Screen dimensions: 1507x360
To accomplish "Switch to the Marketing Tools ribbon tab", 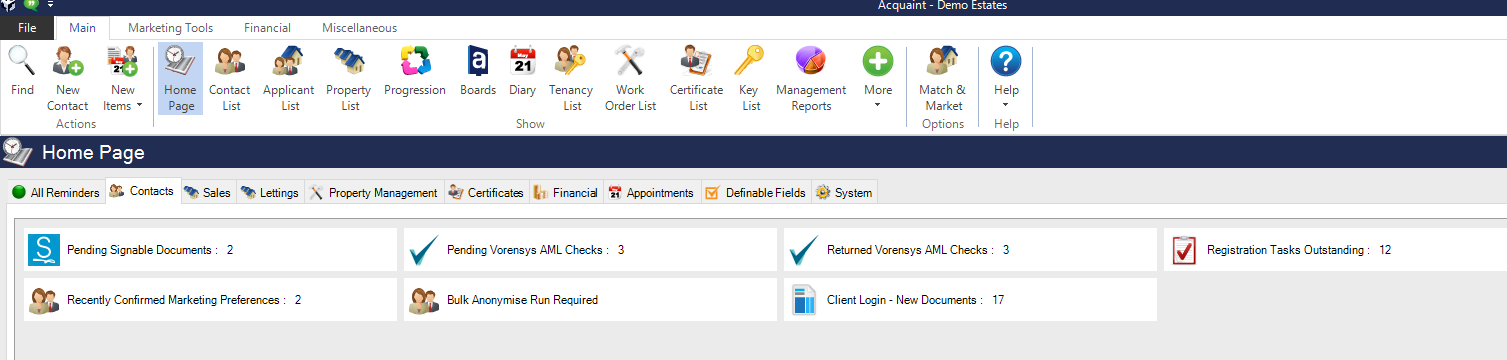I will [x=170, y=28].
